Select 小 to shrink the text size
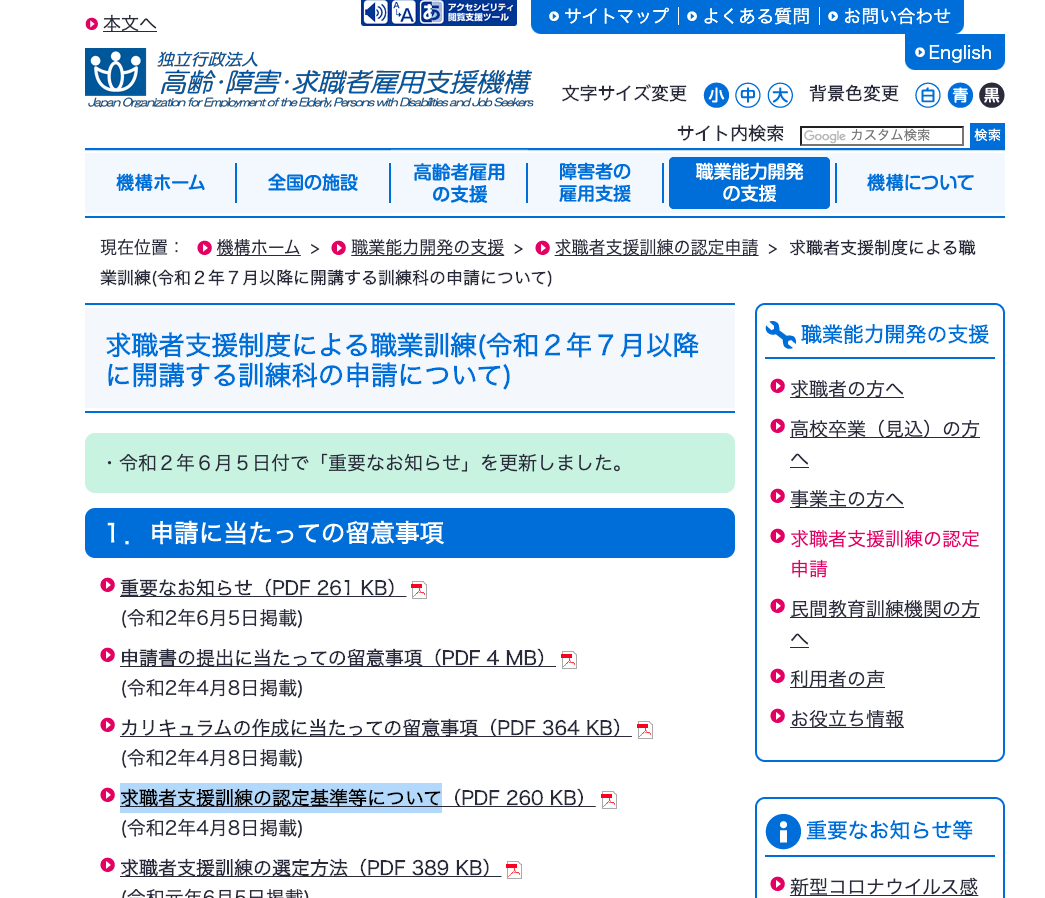The image size is (1045, 898). (x=717, y=95)
